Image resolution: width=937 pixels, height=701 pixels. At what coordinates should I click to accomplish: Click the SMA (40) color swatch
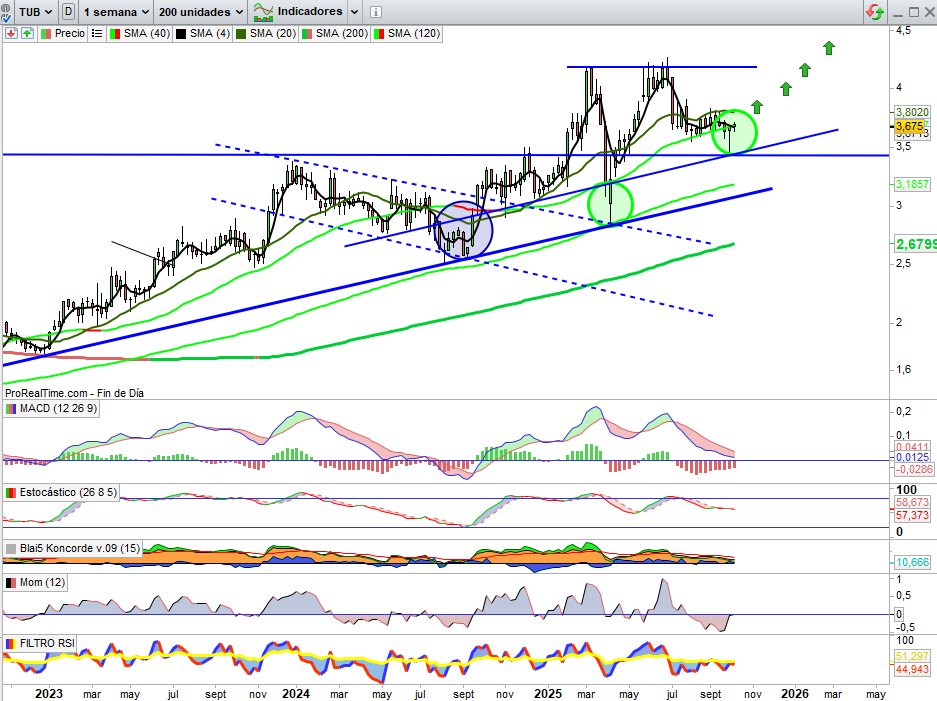[114, 33]
